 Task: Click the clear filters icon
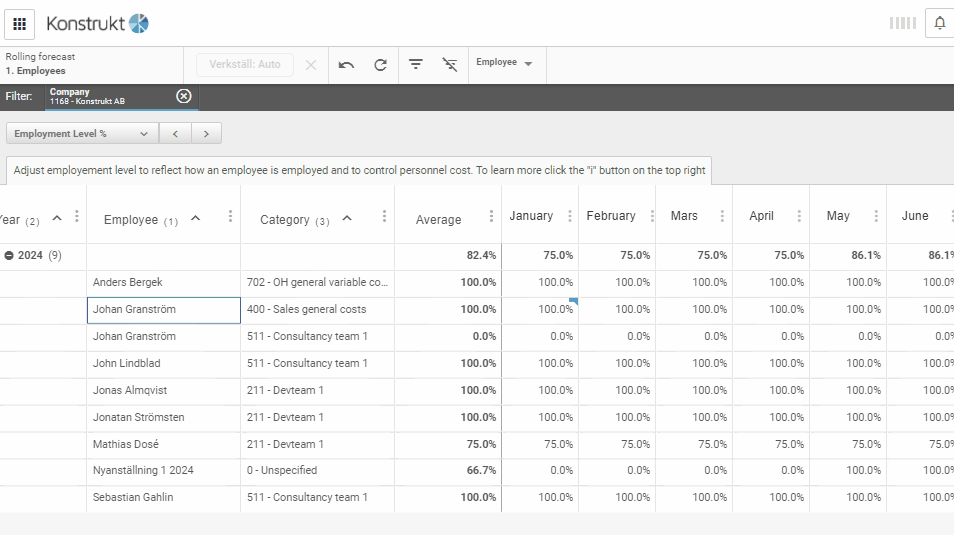(x=450, y=65)
